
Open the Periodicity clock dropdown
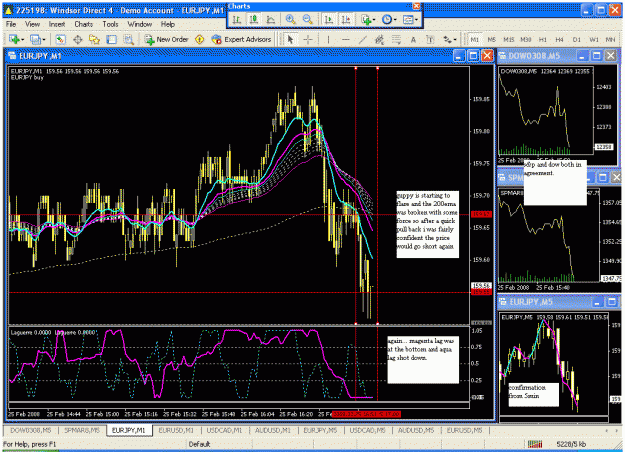click(389, 19)
